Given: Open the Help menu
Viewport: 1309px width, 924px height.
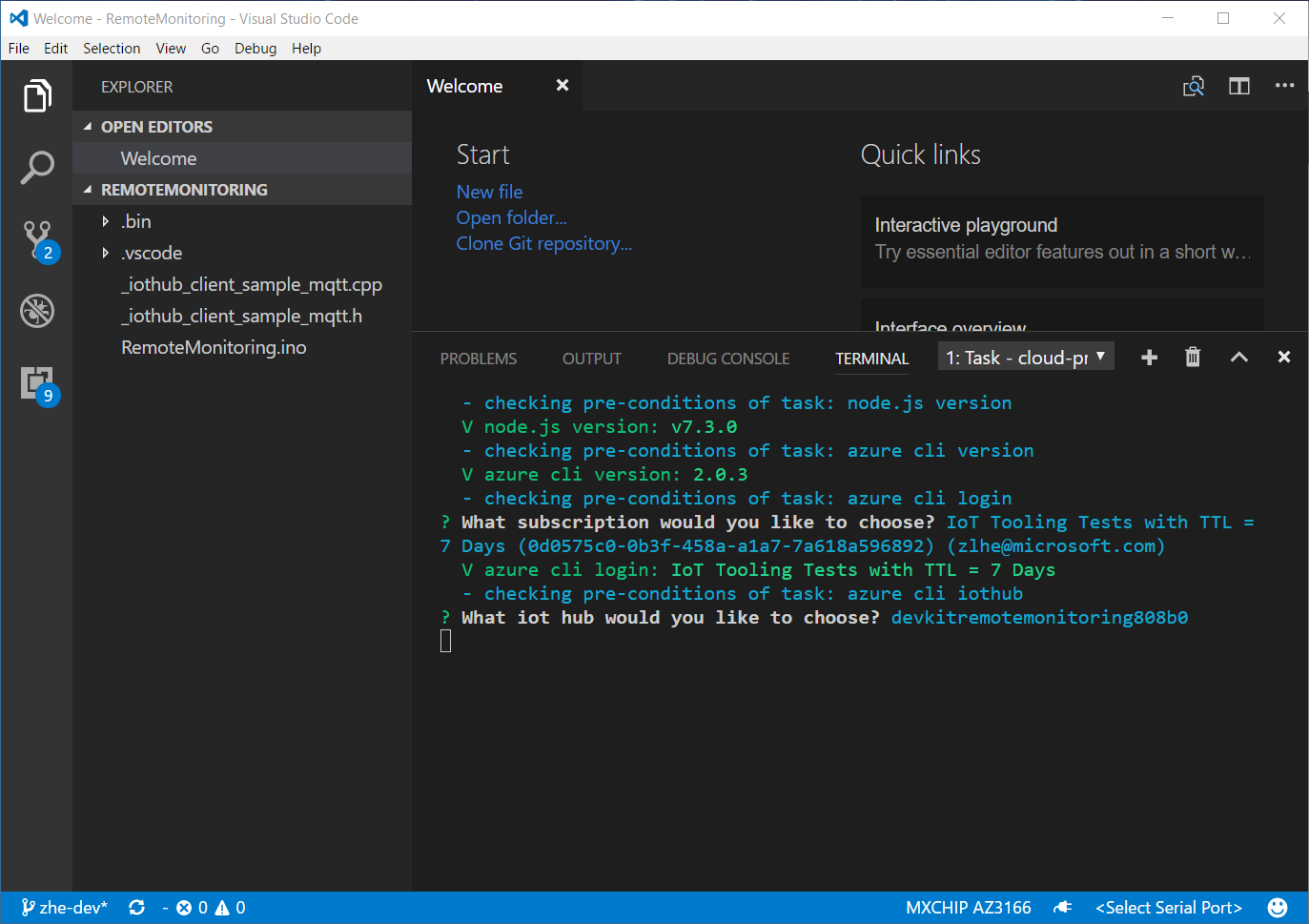Looking at the screenshot, I should pyautogui.click(x=306, y=49).
